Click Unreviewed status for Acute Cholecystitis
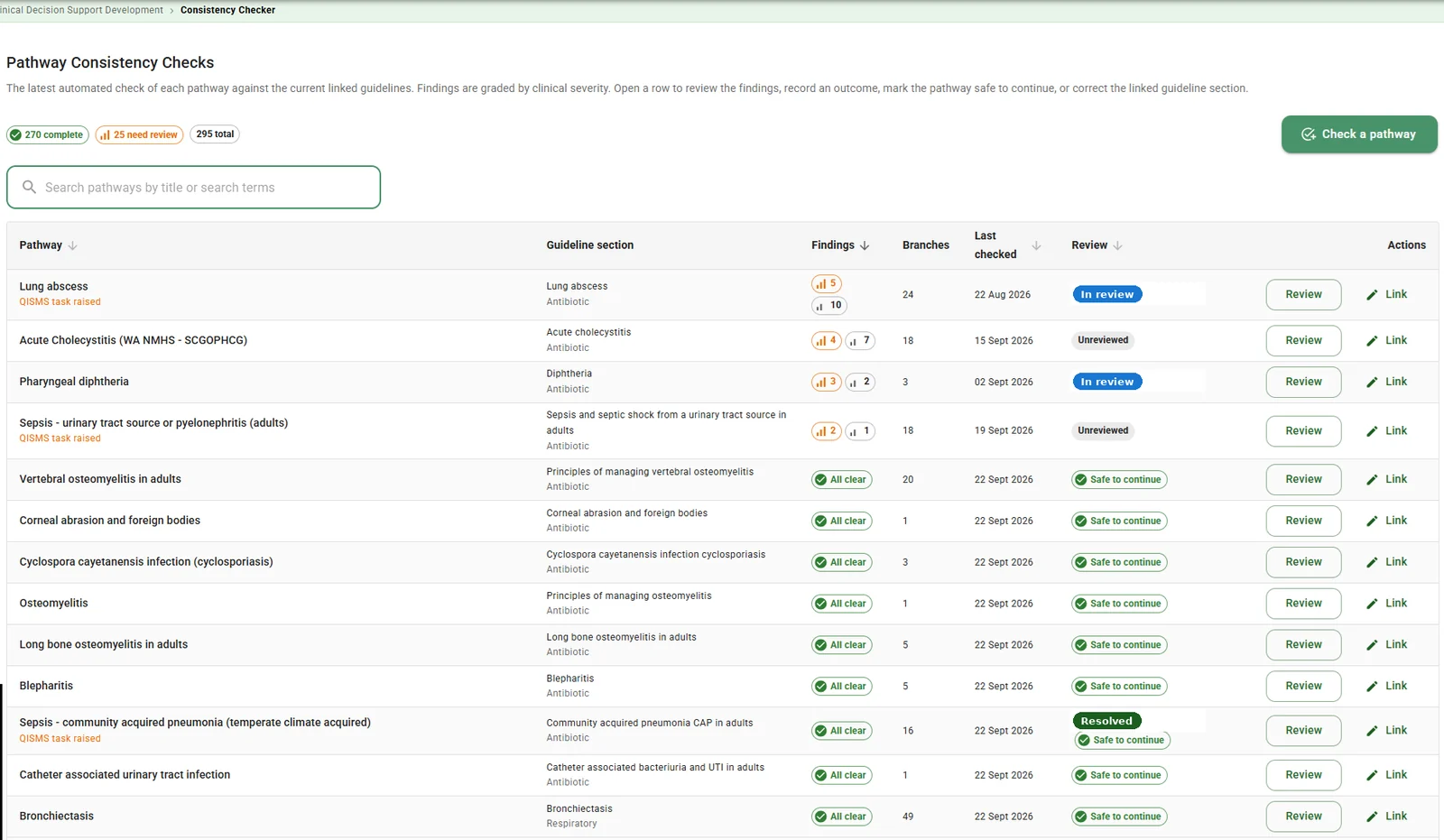 tap(1103, 341)
